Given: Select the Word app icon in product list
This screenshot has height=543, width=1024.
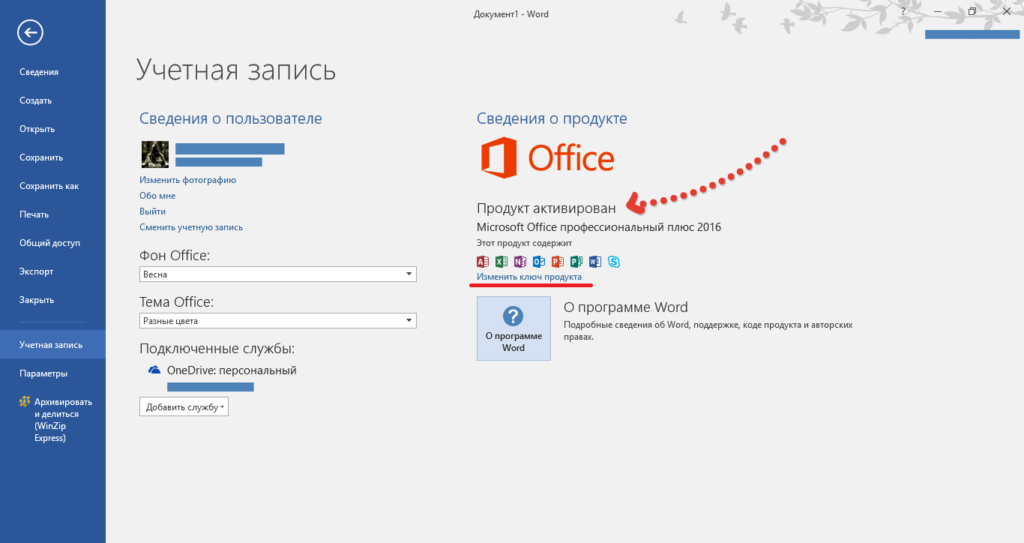Looking at the screenshot, I should point(595,262).
